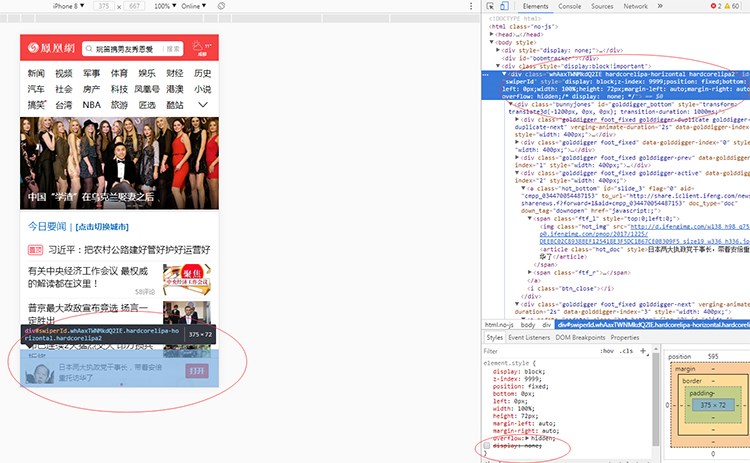Expand the overflow hidden shorthand arrow
The image size is (750, 463).
(527, 438)
